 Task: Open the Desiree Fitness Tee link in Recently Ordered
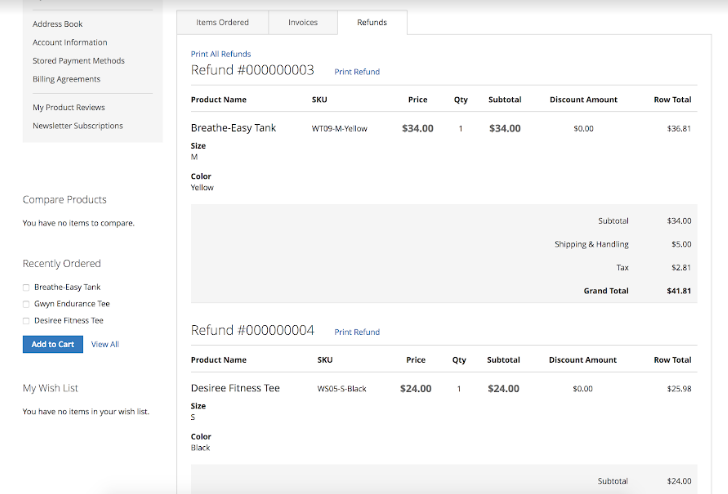point(69,320)
